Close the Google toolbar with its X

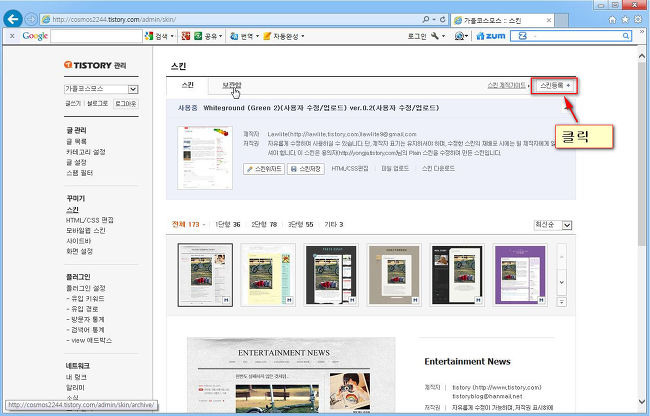(x=12, y=36)
